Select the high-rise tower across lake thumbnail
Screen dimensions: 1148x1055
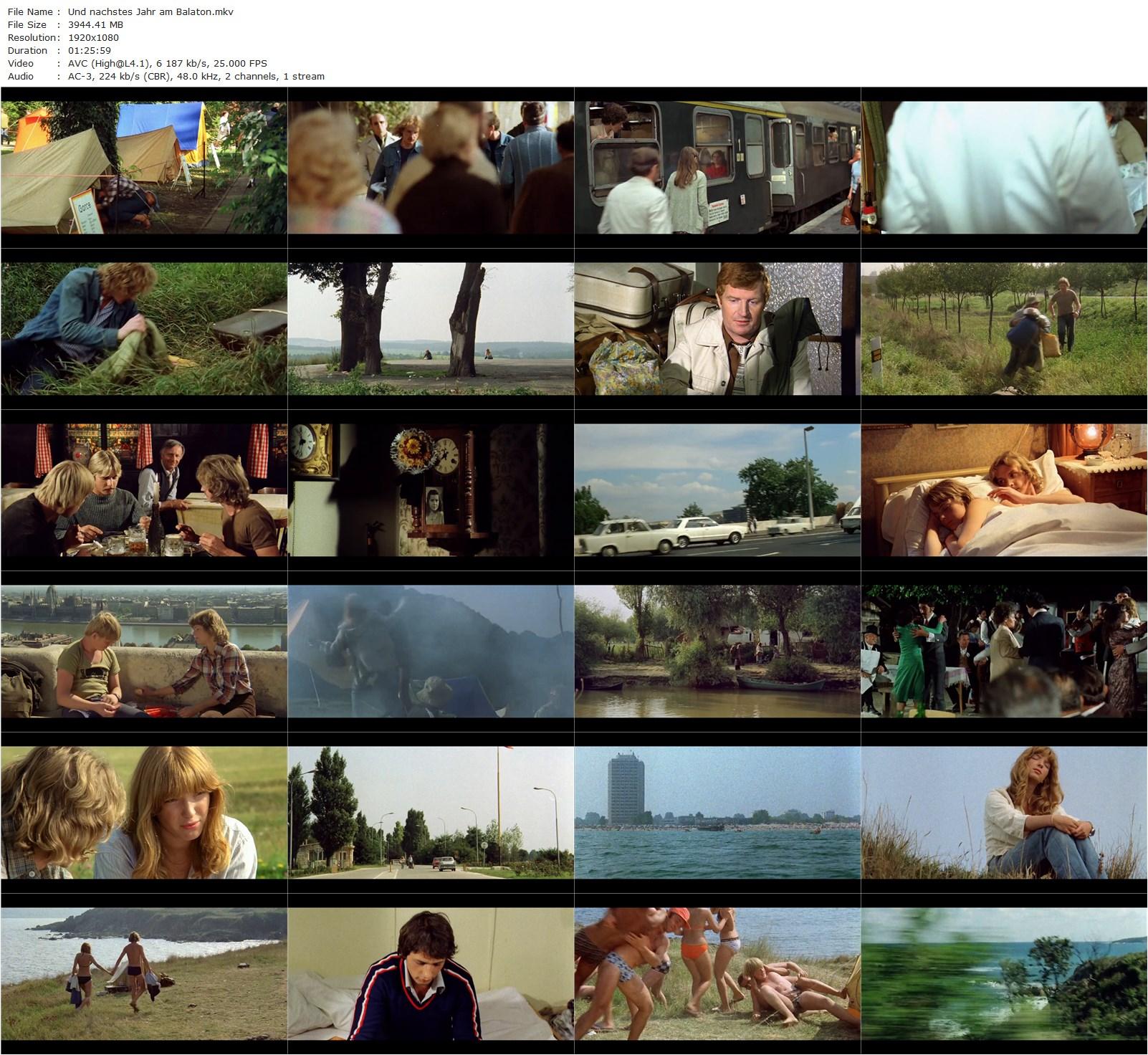pos(717,813)
